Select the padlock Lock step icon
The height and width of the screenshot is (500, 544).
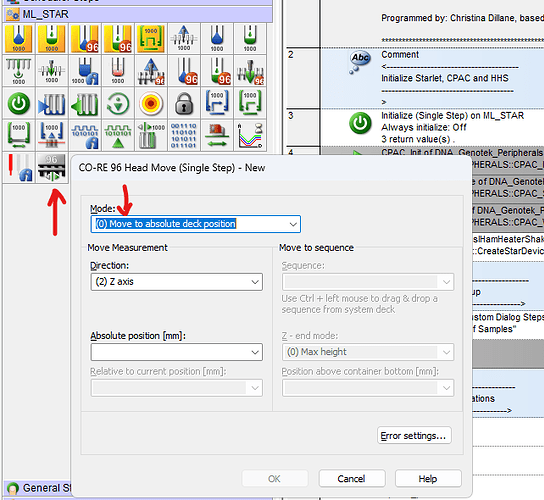click(x=184, y=103)
